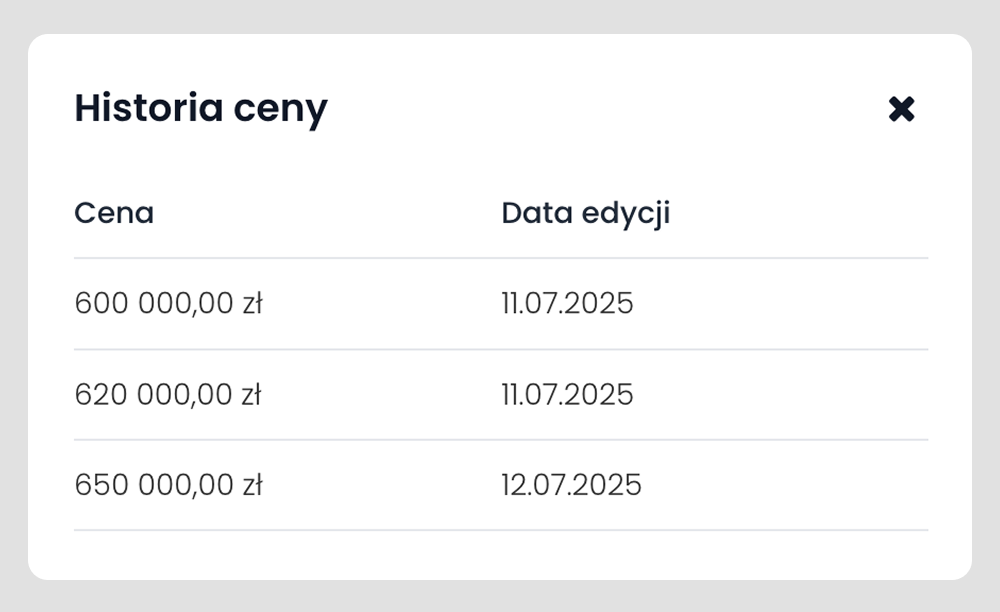The image size is (1000, 612).
Task: Click the zł symbol in the 600 000,00 row
Action: pyautogui.click(x=250, y=303)
